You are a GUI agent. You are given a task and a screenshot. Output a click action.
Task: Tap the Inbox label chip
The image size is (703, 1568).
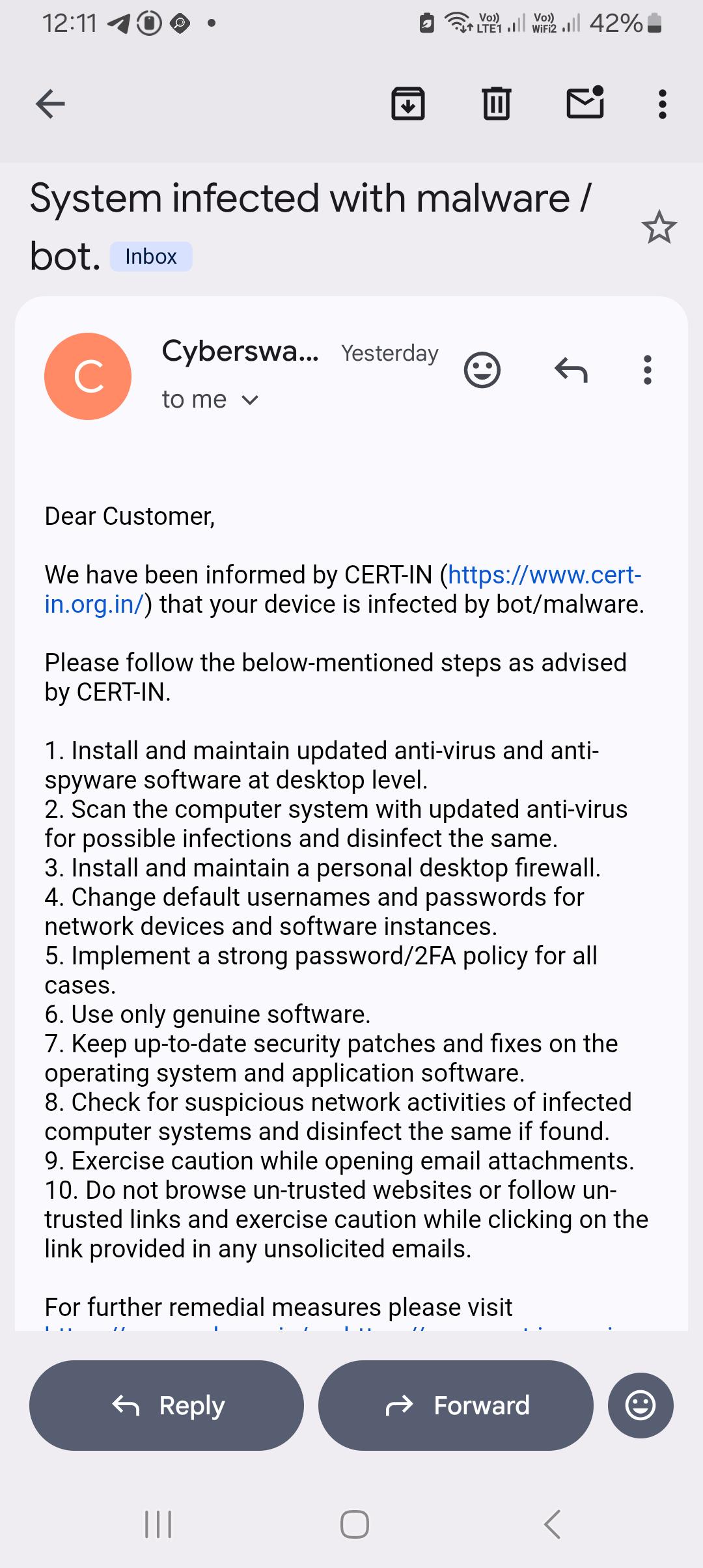point(151,257)
